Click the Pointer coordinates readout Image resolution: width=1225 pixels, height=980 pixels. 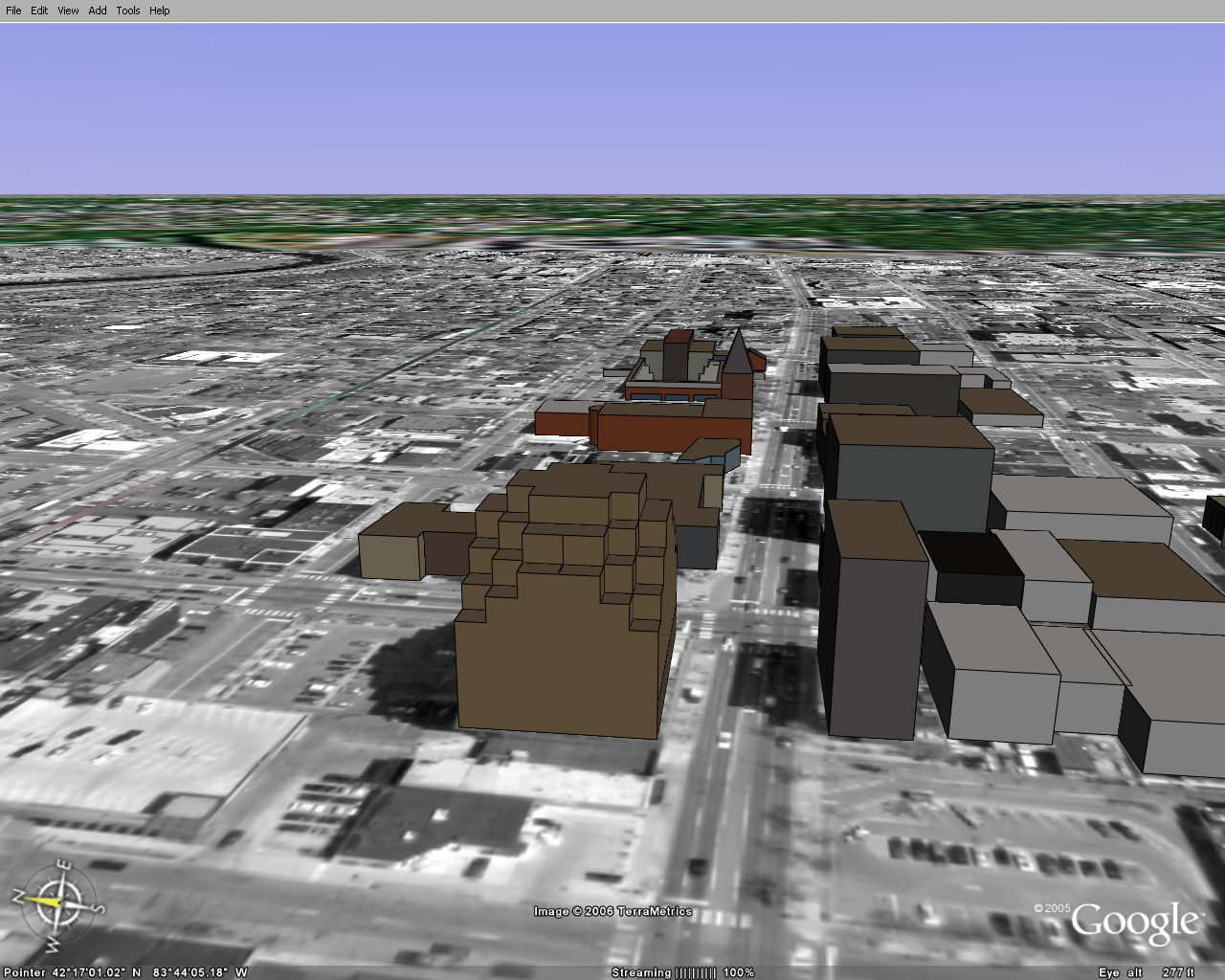click(125, 972)
